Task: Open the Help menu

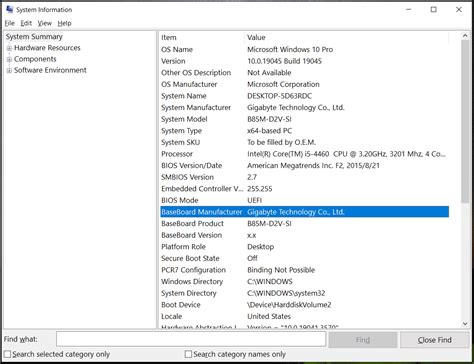Action: click(64, 23)
